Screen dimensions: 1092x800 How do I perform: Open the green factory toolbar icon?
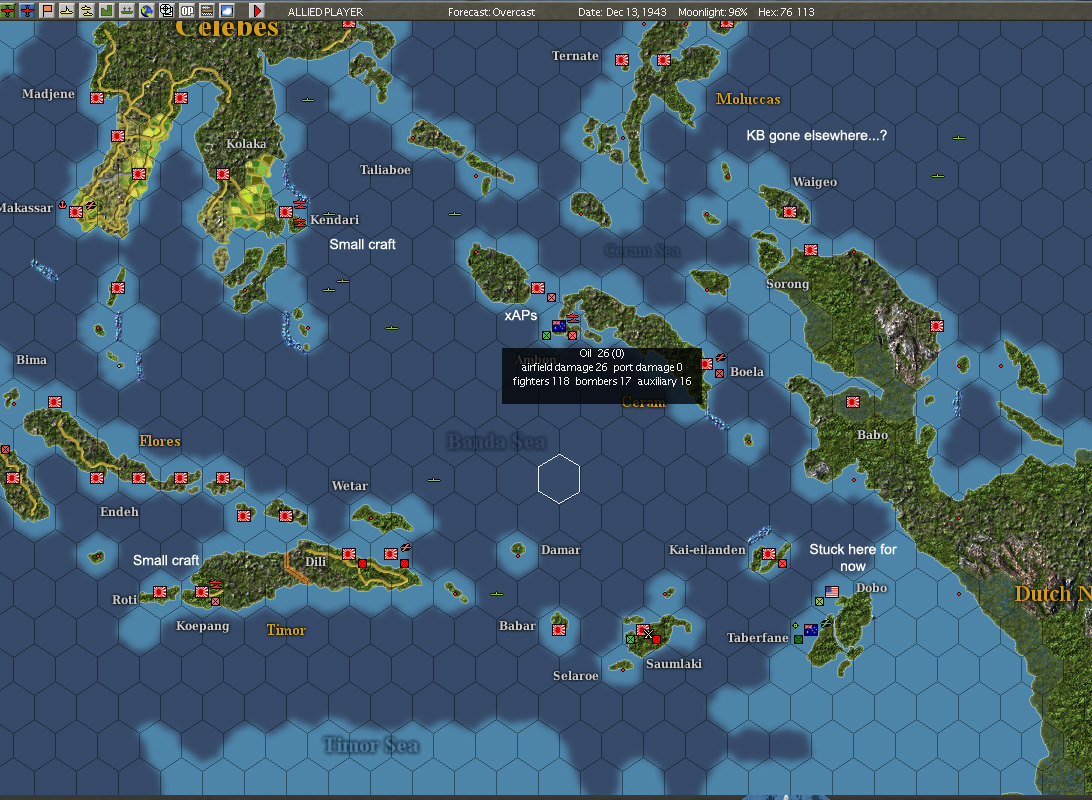[107, 10]
